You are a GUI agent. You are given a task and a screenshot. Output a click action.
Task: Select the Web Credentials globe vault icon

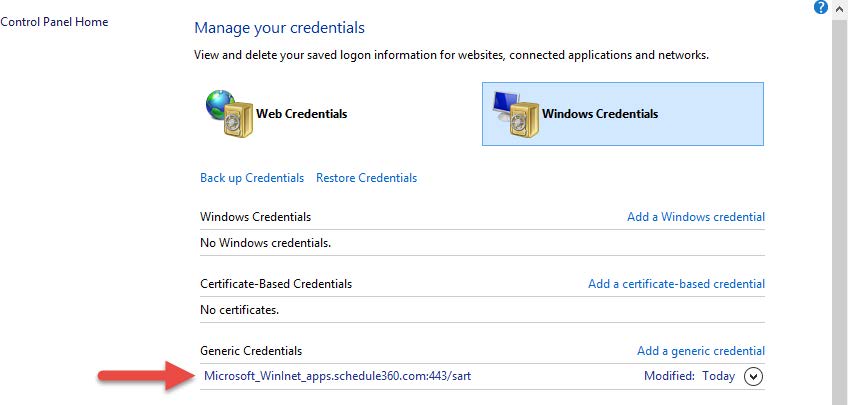tap(229, 114)
